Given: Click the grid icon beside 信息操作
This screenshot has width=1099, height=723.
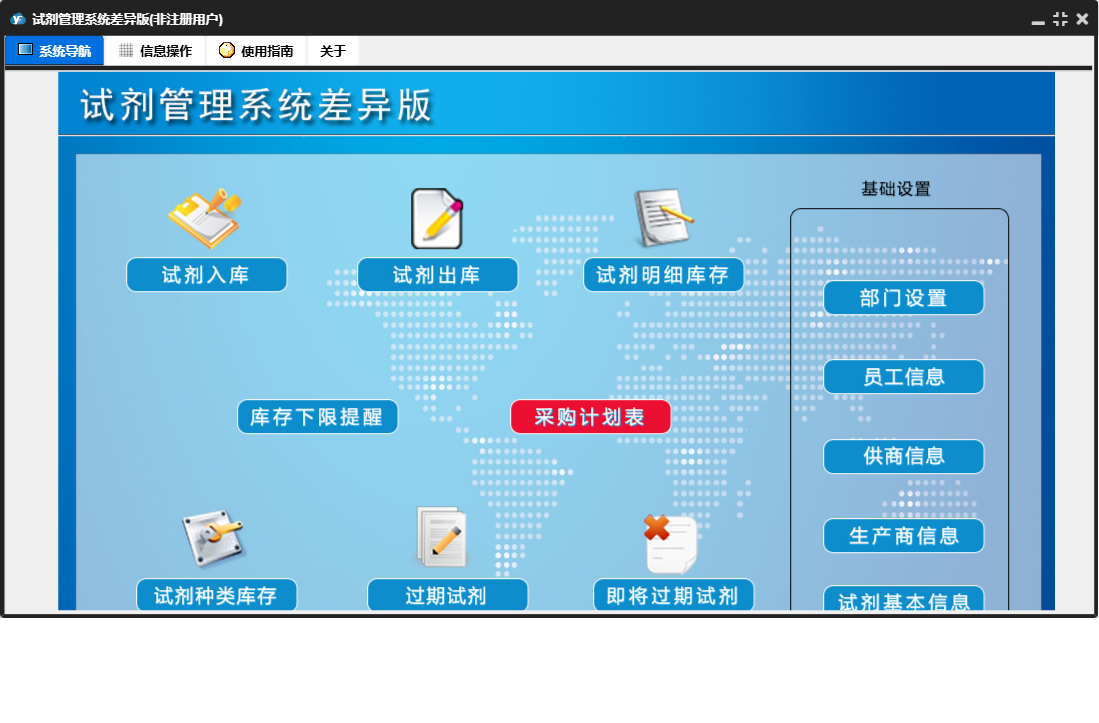Looking at the screenshot, I should (126, 50).
